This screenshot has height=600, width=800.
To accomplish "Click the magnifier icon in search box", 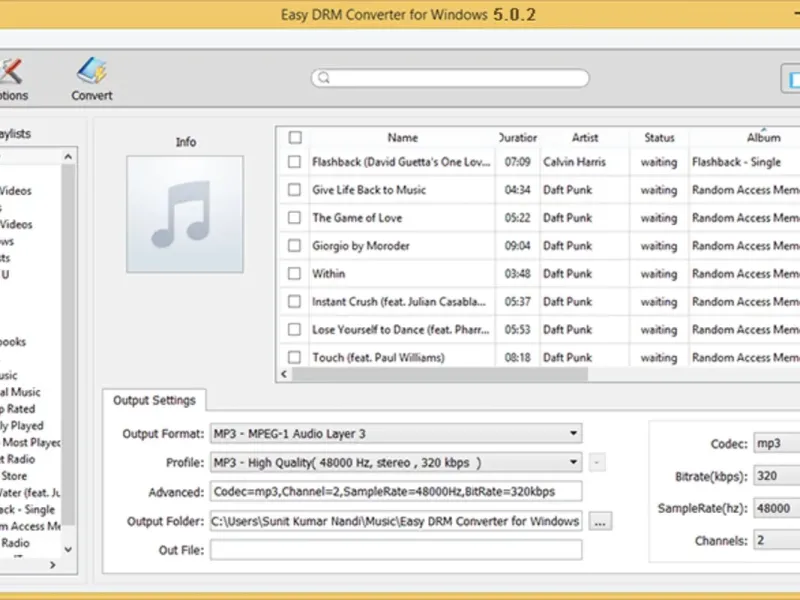I will [x=324, y=78].
